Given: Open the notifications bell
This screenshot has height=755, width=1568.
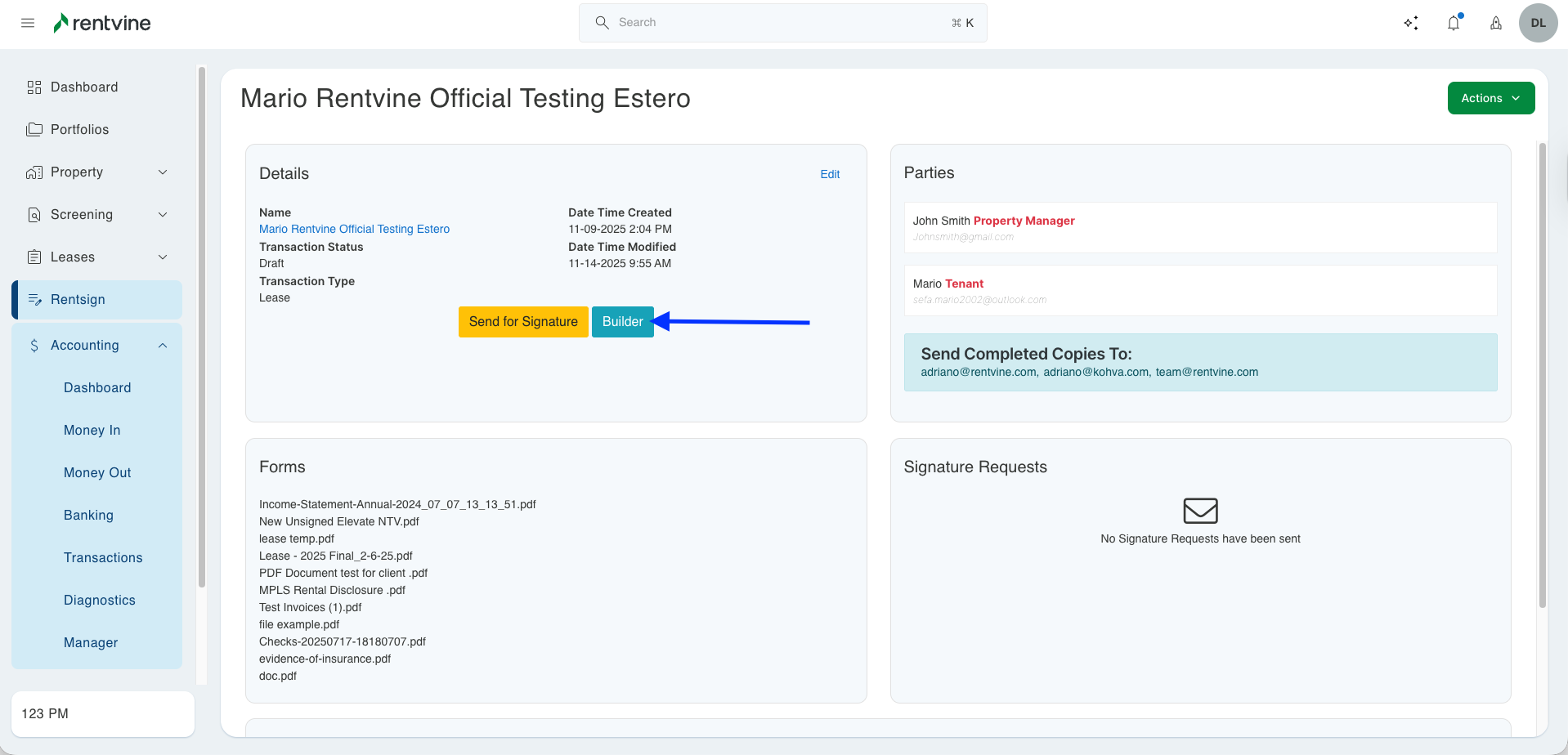Looking at the screenshot, I should pos(1454,23).
